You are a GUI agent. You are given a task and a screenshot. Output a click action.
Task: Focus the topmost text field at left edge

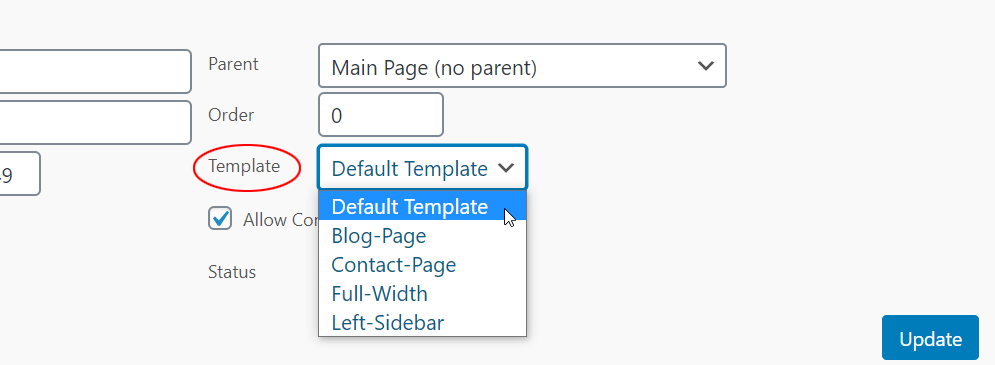(95, 72)
